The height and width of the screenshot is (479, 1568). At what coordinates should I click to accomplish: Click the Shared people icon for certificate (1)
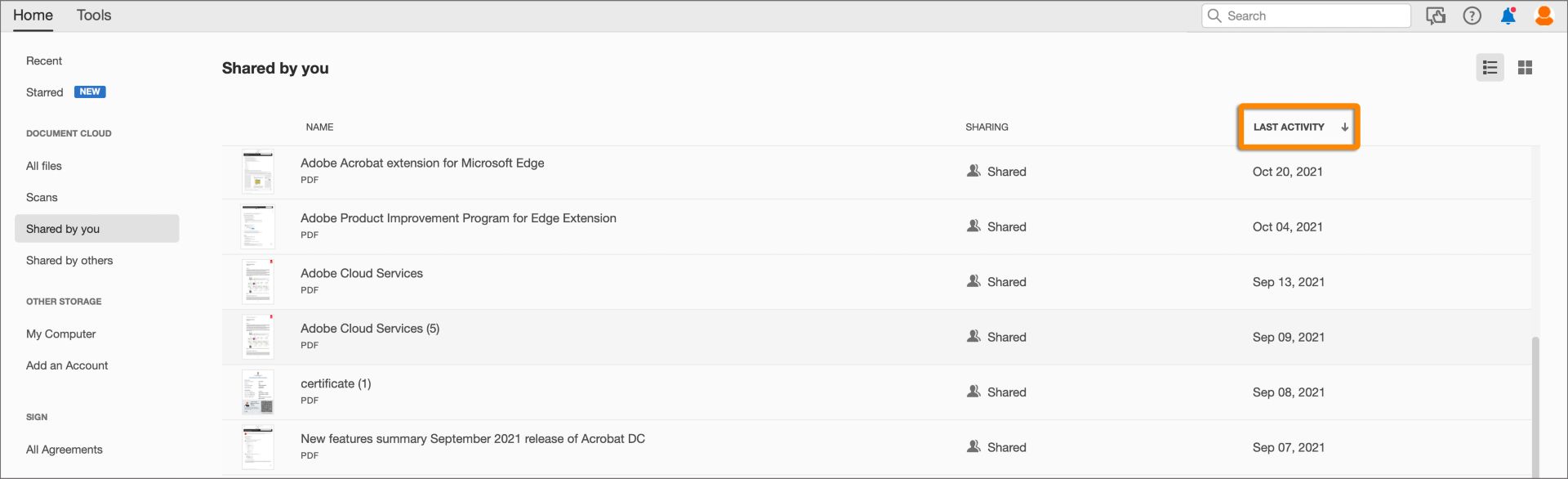coord(973,392)
